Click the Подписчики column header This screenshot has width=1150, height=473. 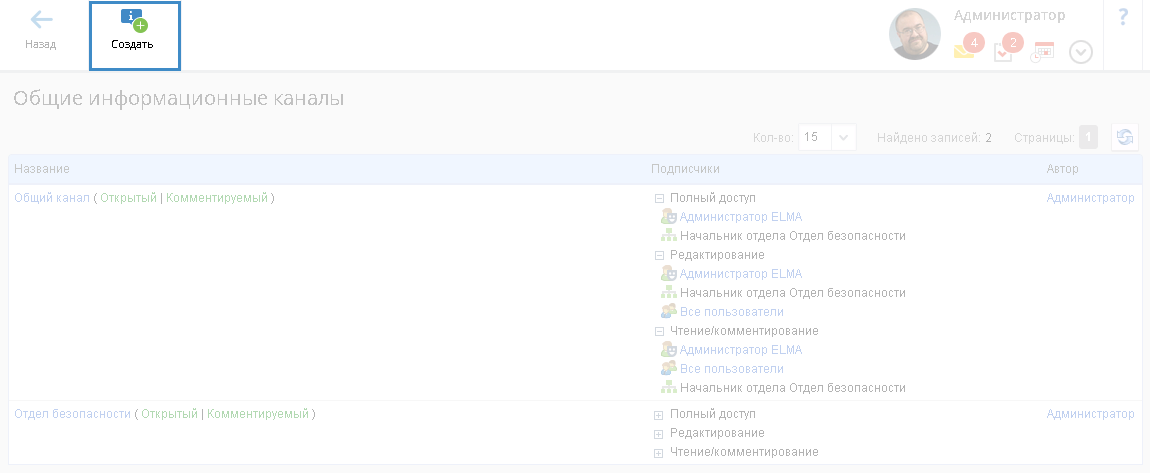pos(685,169)
